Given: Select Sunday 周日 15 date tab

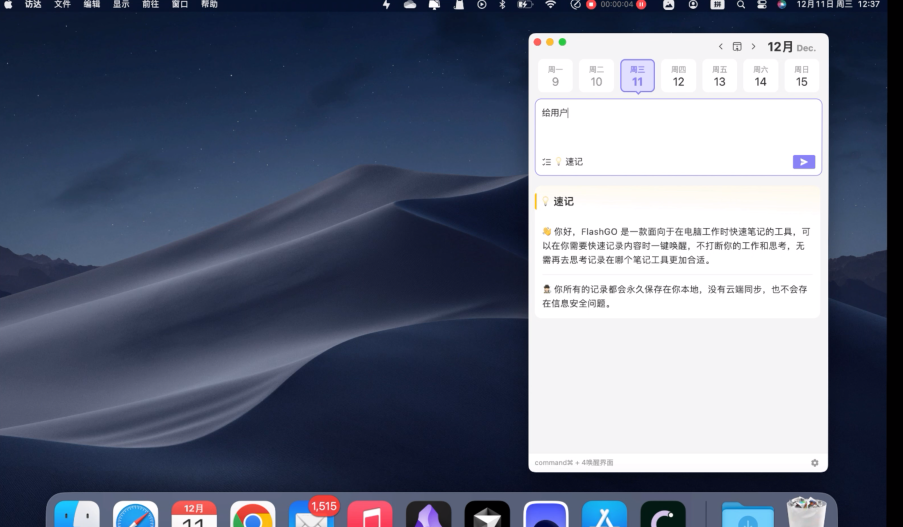Looking at the screenshot, I should tap(801, 76).
